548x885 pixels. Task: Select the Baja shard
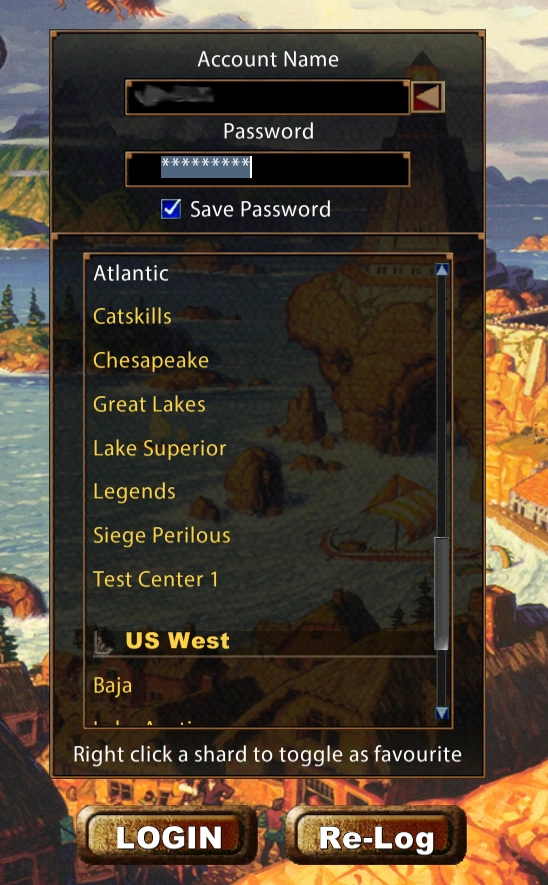112,685
